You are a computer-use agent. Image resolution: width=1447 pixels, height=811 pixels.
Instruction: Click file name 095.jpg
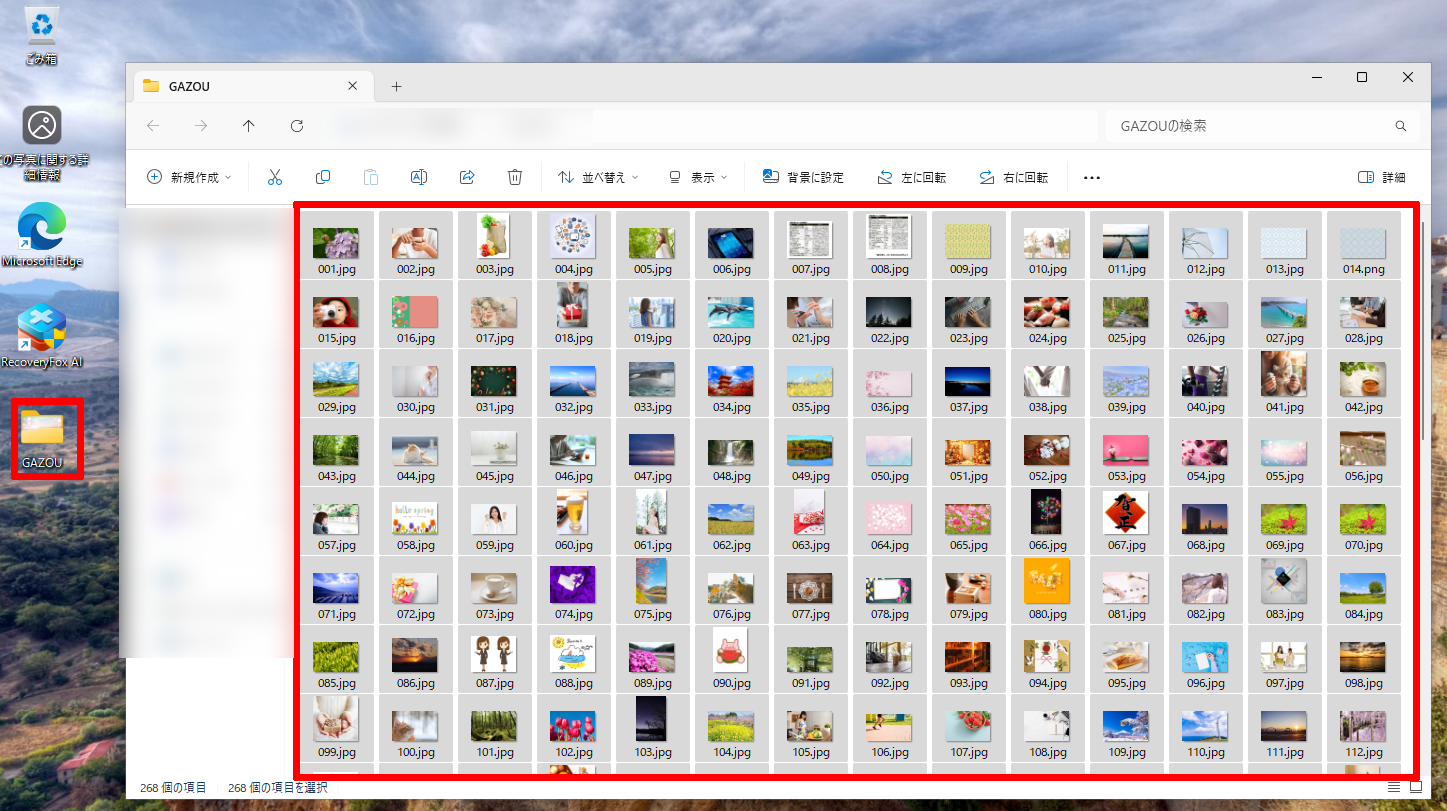(x=1126, y=683)
